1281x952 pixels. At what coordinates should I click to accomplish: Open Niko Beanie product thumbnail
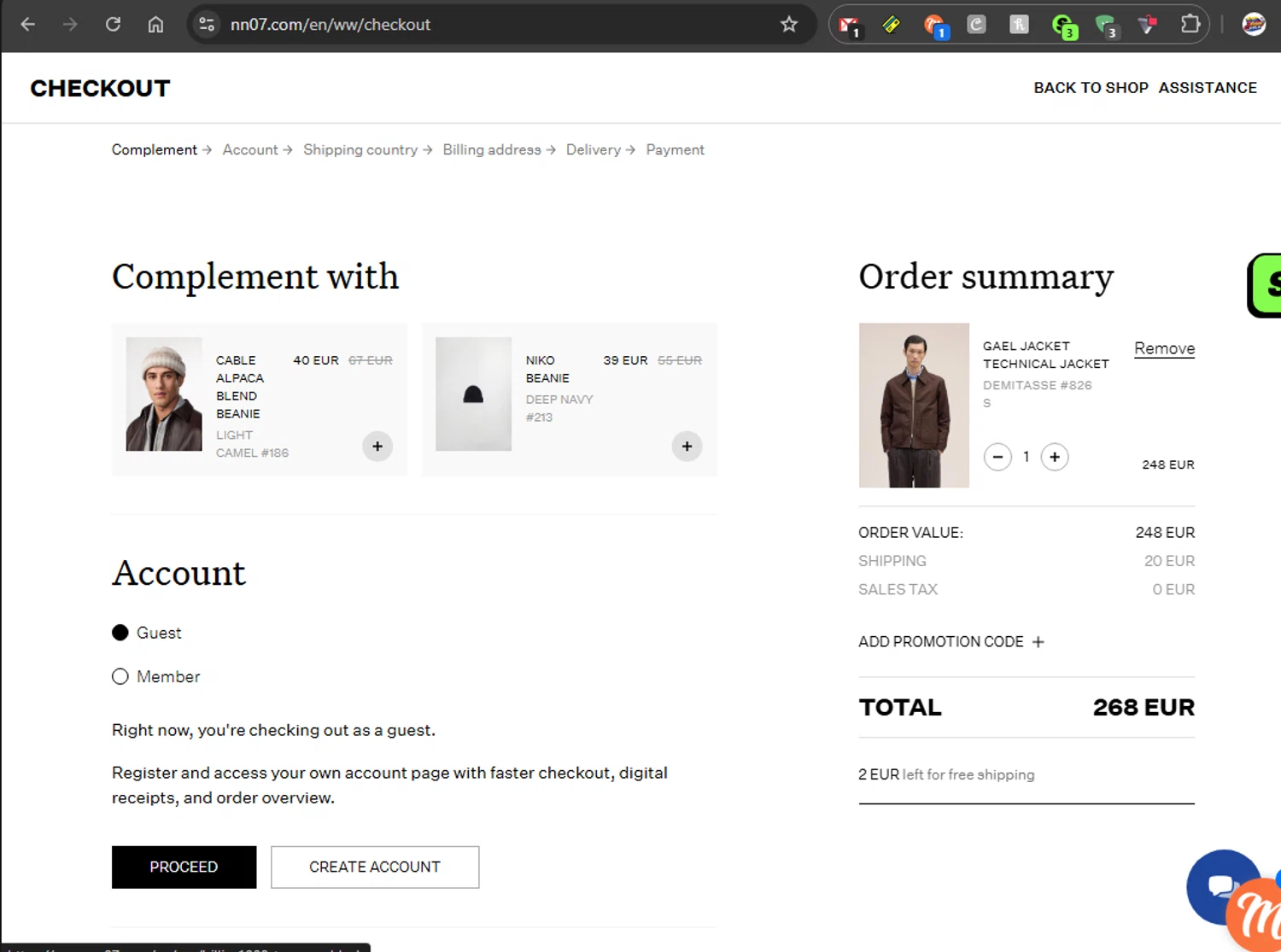coord(473,394)
